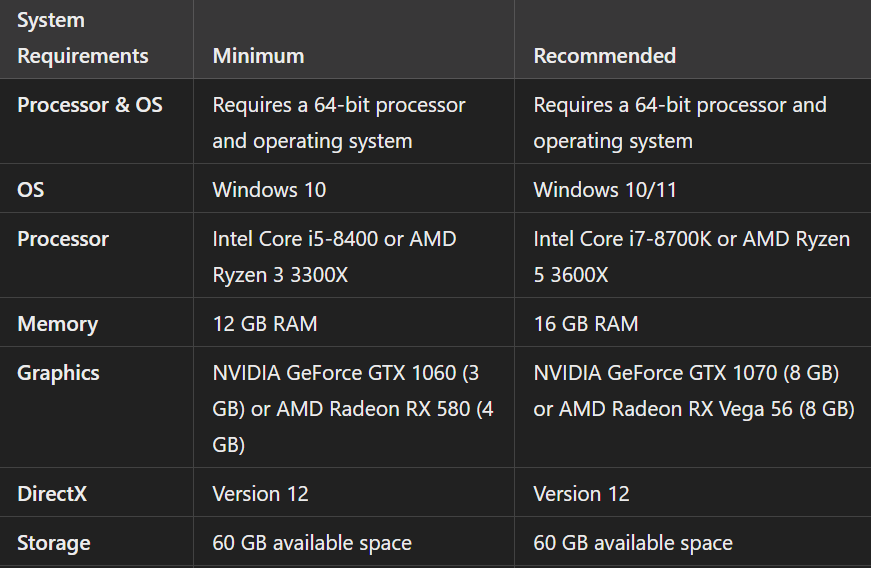Viewport: 871px width, 568px height.
Task: Click the "Minimum" column header
Action: (258, 56)
